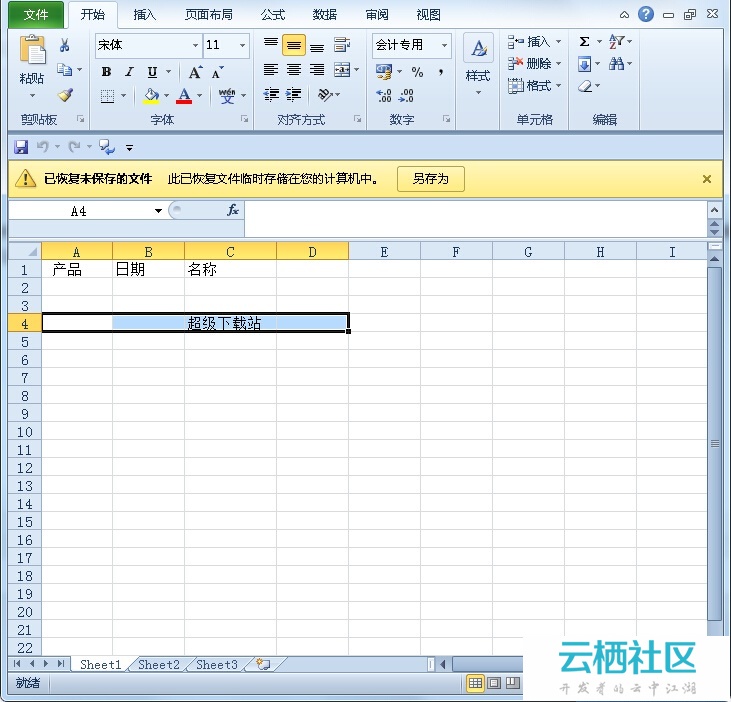This screenshot has height=702, width=731.
Task: Select column E header
Action: (x=384, y=252)
